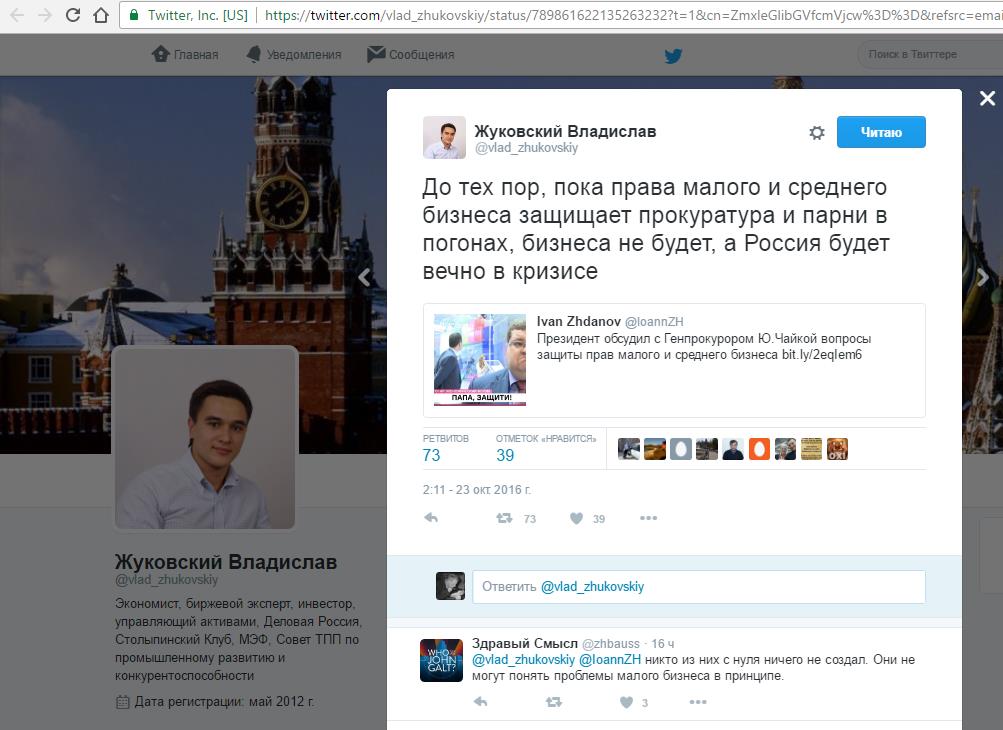Viewport: 1003px width, 730px height.
Task: Click the reply arrow under main tweet
Action: click(x=431, y=518)
